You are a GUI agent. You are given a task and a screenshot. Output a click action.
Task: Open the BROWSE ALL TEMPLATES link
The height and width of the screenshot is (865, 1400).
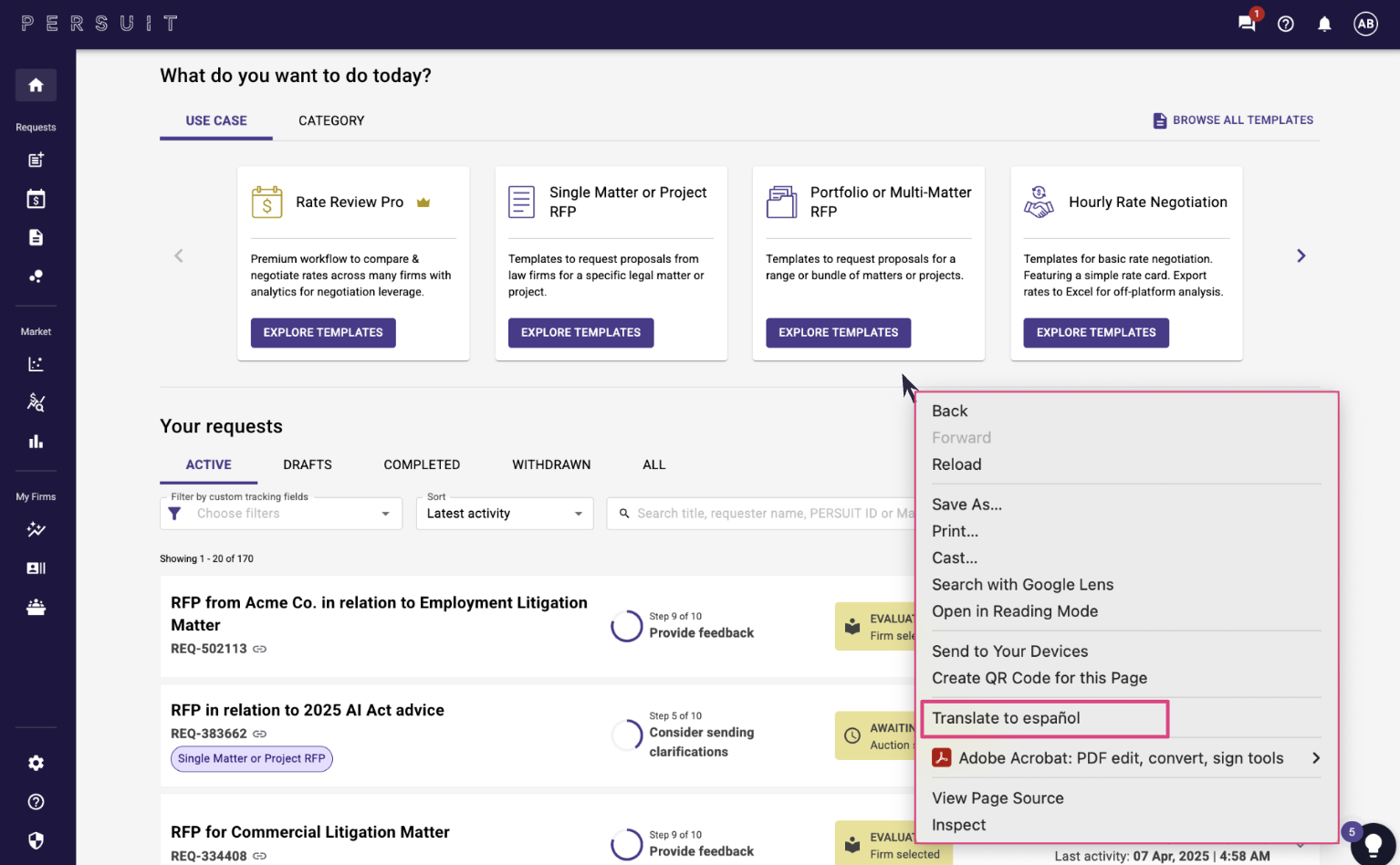point(1233,120)
